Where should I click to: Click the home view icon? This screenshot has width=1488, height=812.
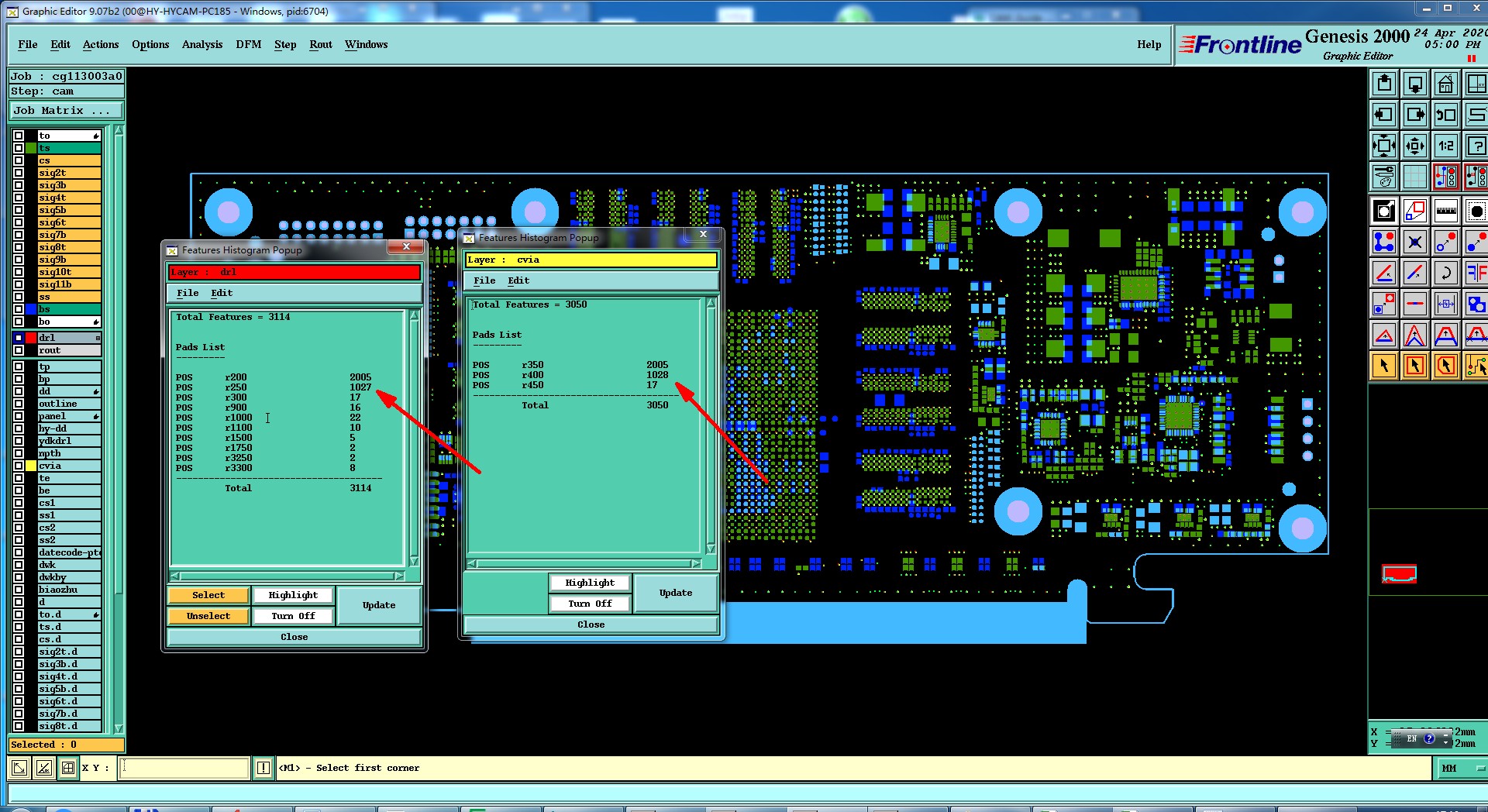[x=1446, y=84]
